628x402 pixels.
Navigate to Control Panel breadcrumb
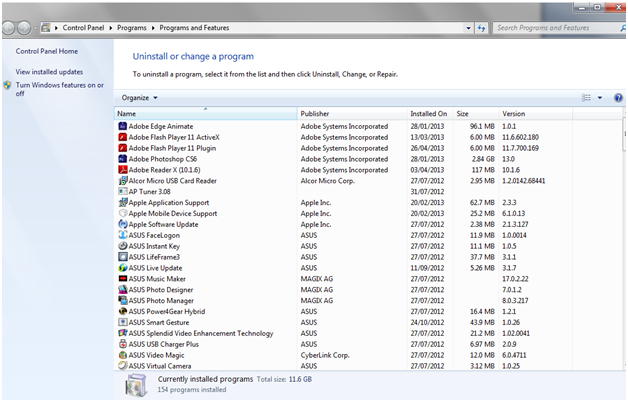(83, 28)
